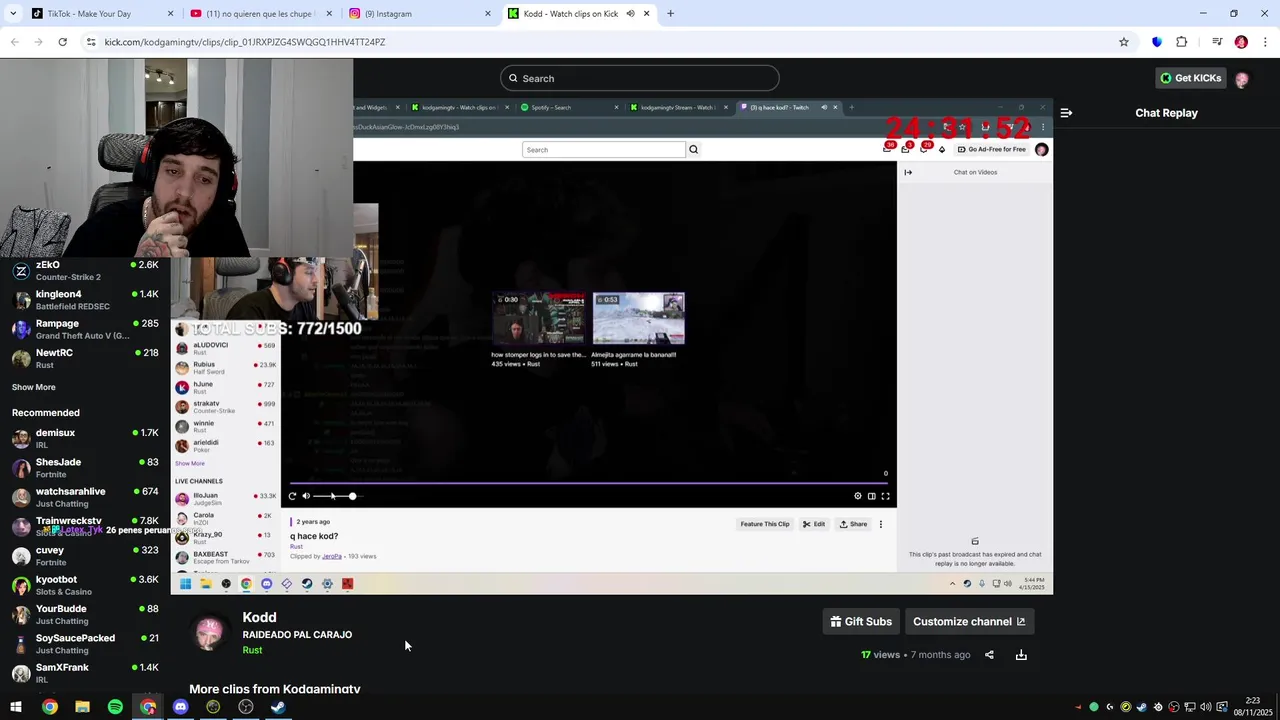The width and height of the screenshot is (1280, 720).
Task: Open the how stomper logs in clip thumbnail
Action: (538, 318)
